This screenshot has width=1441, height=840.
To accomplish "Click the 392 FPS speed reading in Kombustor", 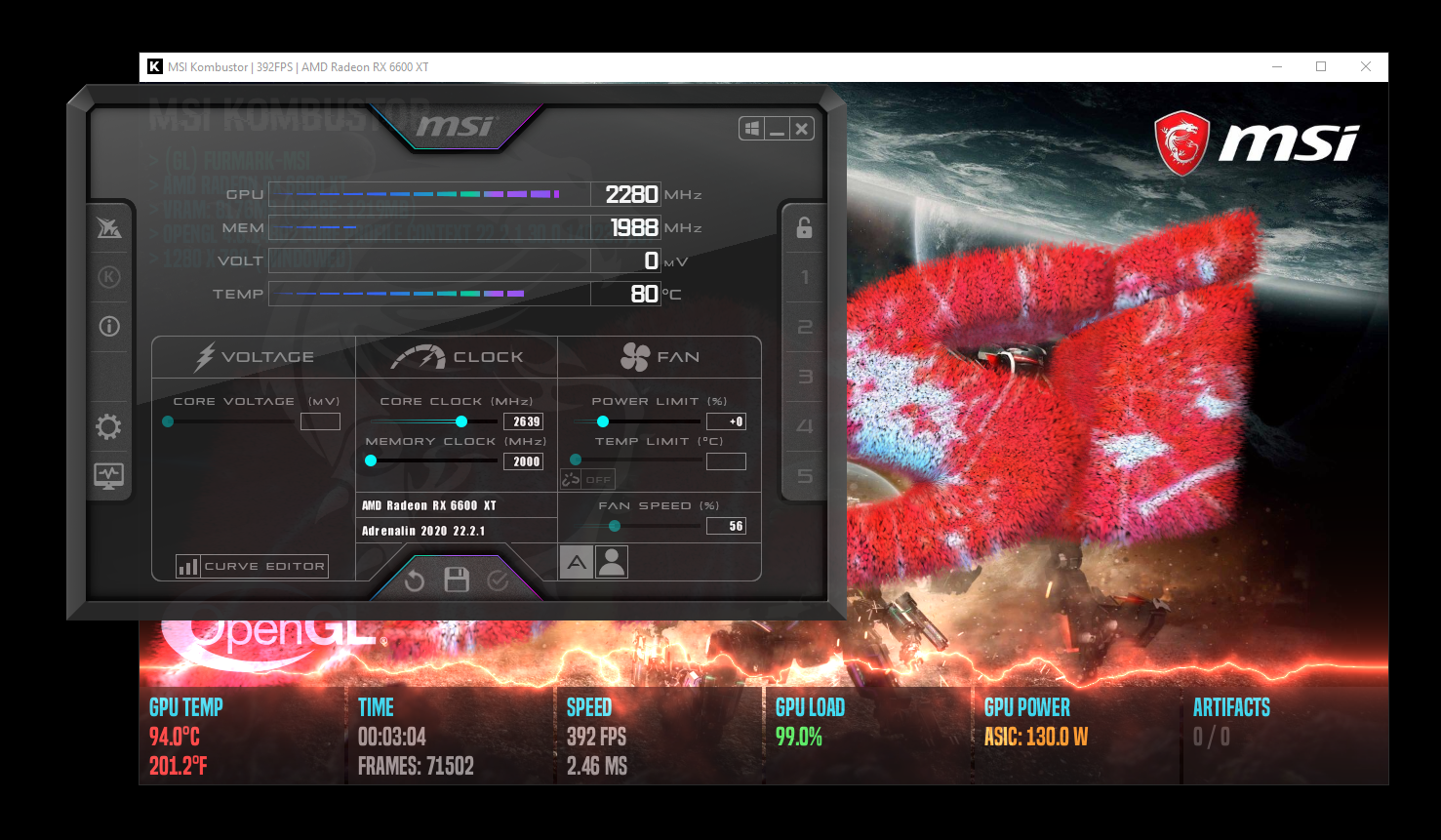I will tap(597, 737).
